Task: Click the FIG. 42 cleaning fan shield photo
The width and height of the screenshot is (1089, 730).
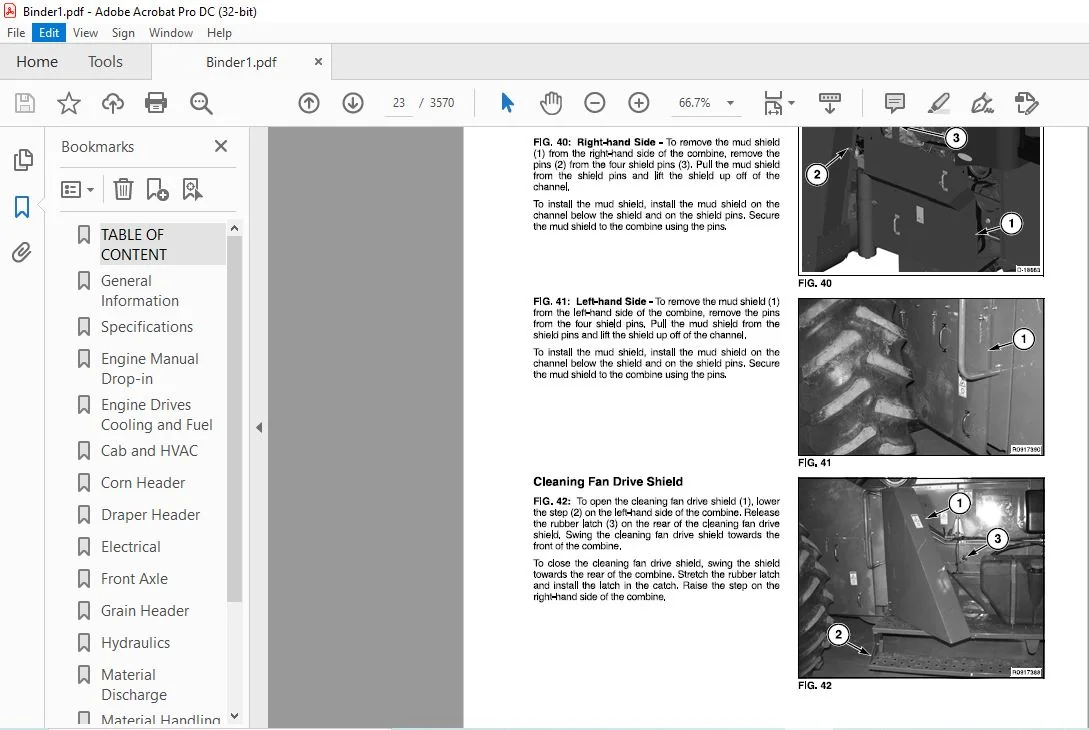Action: click(921, 578)
